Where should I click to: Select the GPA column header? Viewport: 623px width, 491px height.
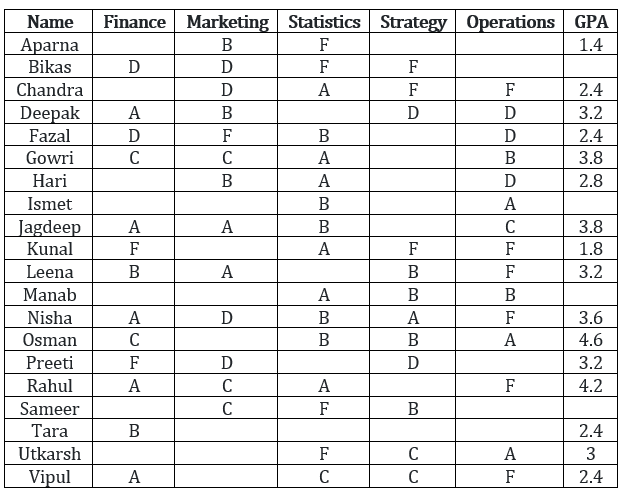[591, 21]
